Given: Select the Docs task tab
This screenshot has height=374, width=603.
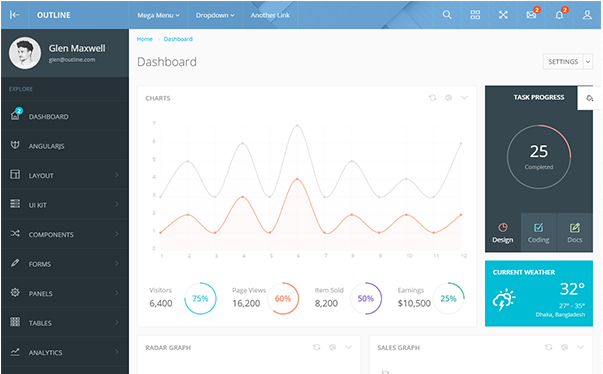Looking at the screenshot, I should 575,233.
